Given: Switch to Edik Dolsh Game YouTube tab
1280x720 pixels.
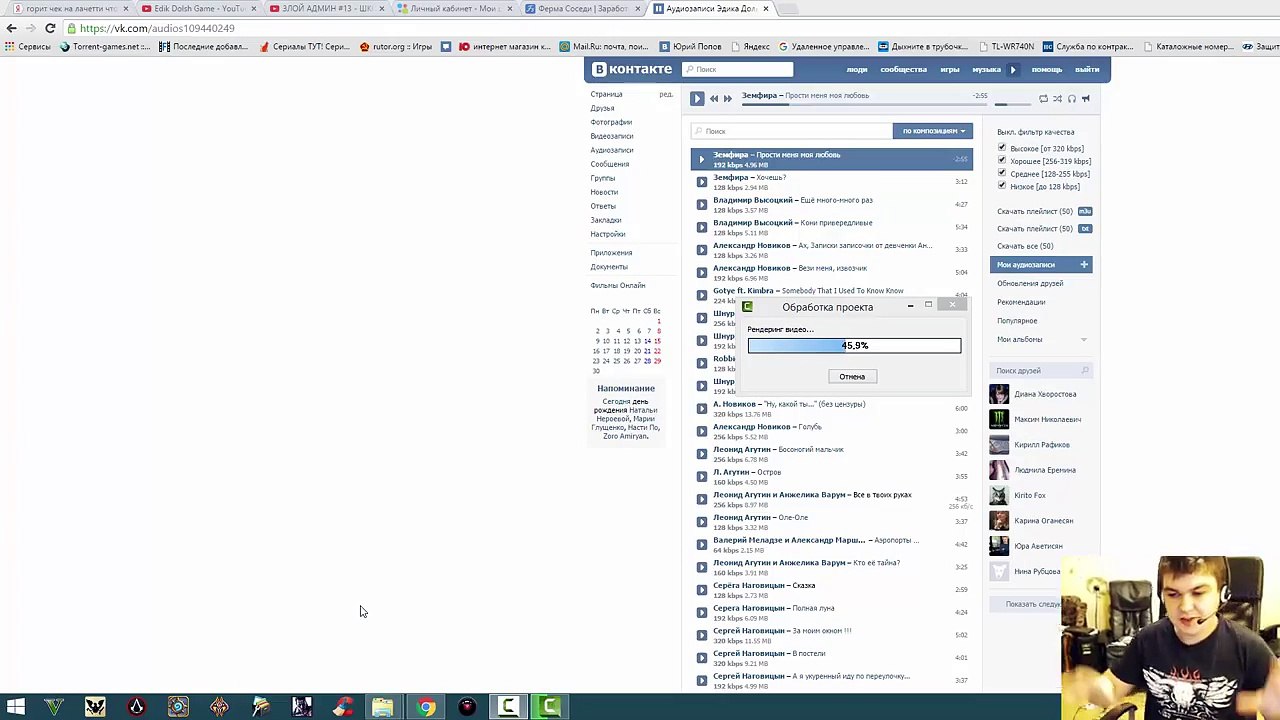Looking at the screenshot, I should click(x=197, y=9).
